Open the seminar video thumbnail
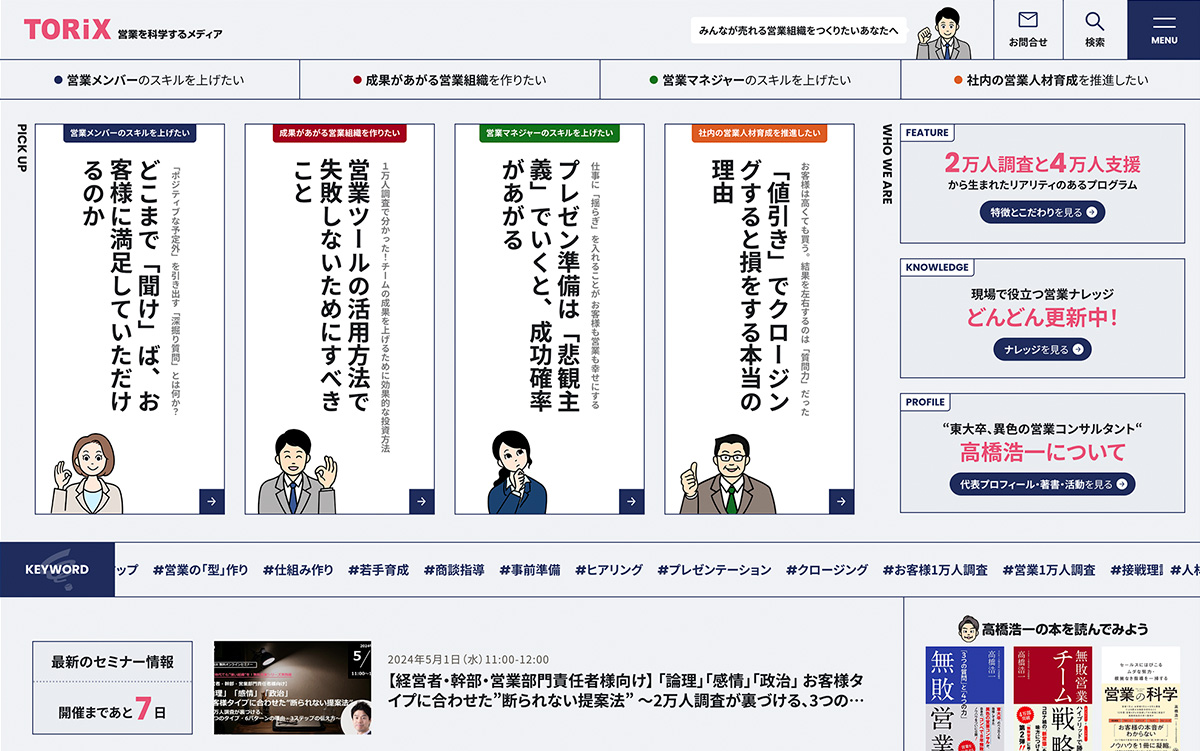Viewport: 1200px width, 751px height. click(x=292, y=688)
